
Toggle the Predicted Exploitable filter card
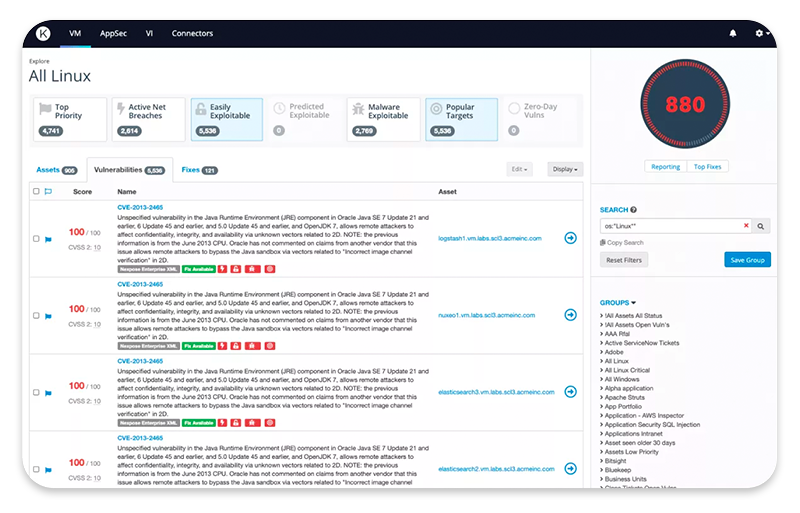[x=305, y=119]
